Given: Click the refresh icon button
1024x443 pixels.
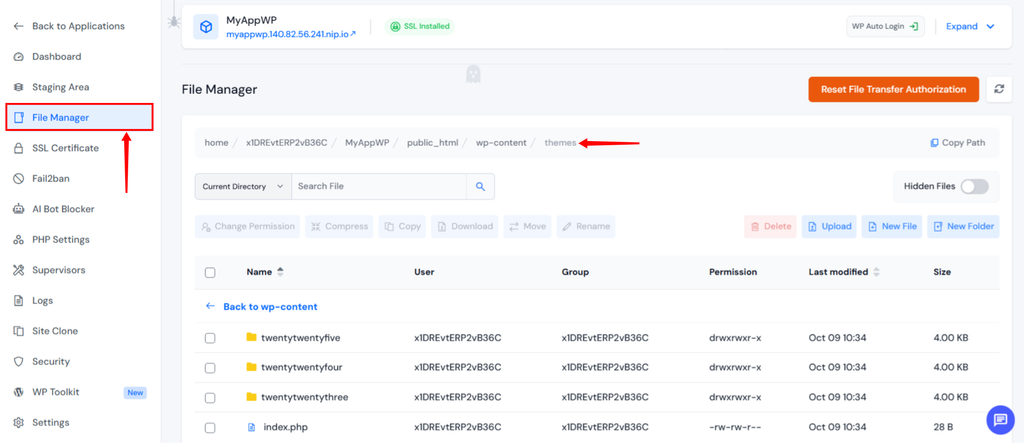Looking at the screenshot, I should point(999,89).
